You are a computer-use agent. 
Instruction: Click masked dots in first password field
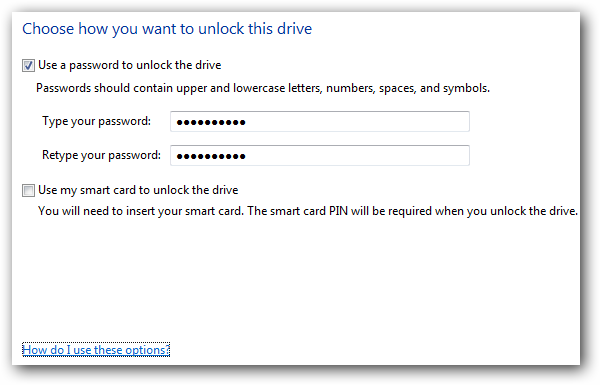211,122
